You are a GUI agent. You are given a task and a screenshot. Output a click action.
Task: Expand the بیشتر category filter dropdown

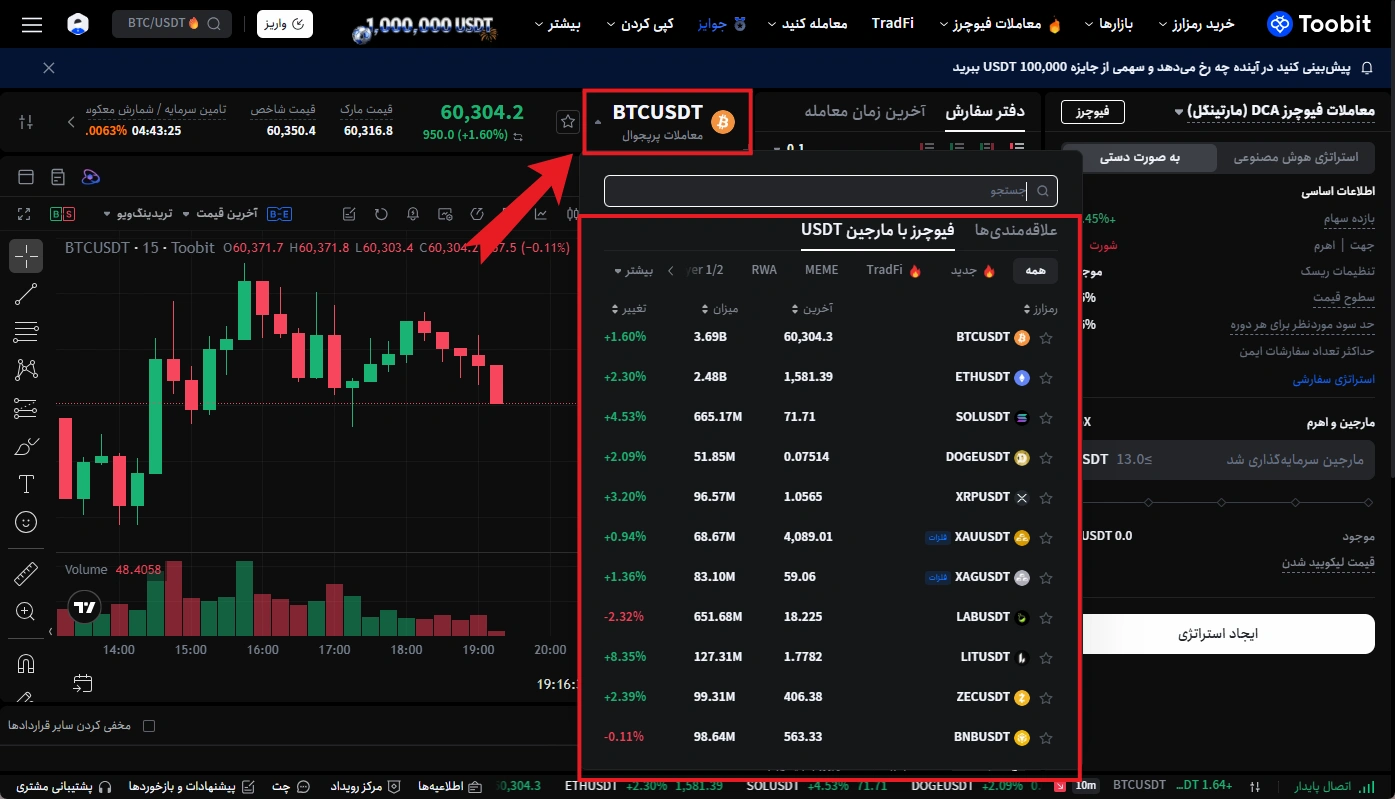633,270
